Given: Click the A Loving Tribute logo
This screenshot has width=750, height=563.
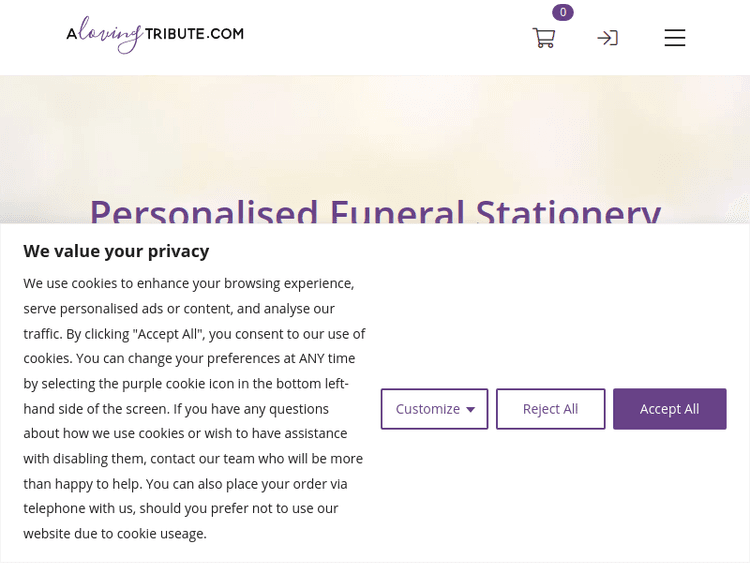Looking at the screenshot, I should point(155,34).
